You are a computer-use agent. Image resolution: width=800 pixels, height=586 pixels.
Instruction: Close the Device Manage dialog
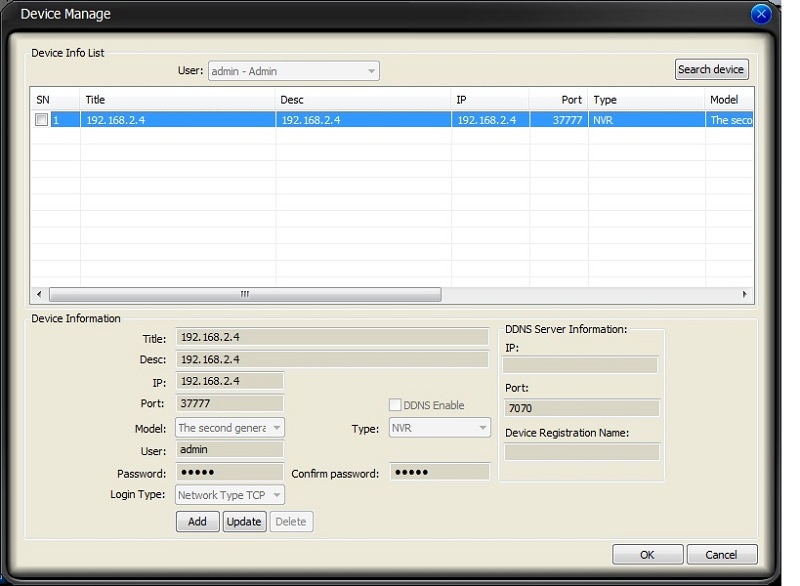click(x=761, y=14)
